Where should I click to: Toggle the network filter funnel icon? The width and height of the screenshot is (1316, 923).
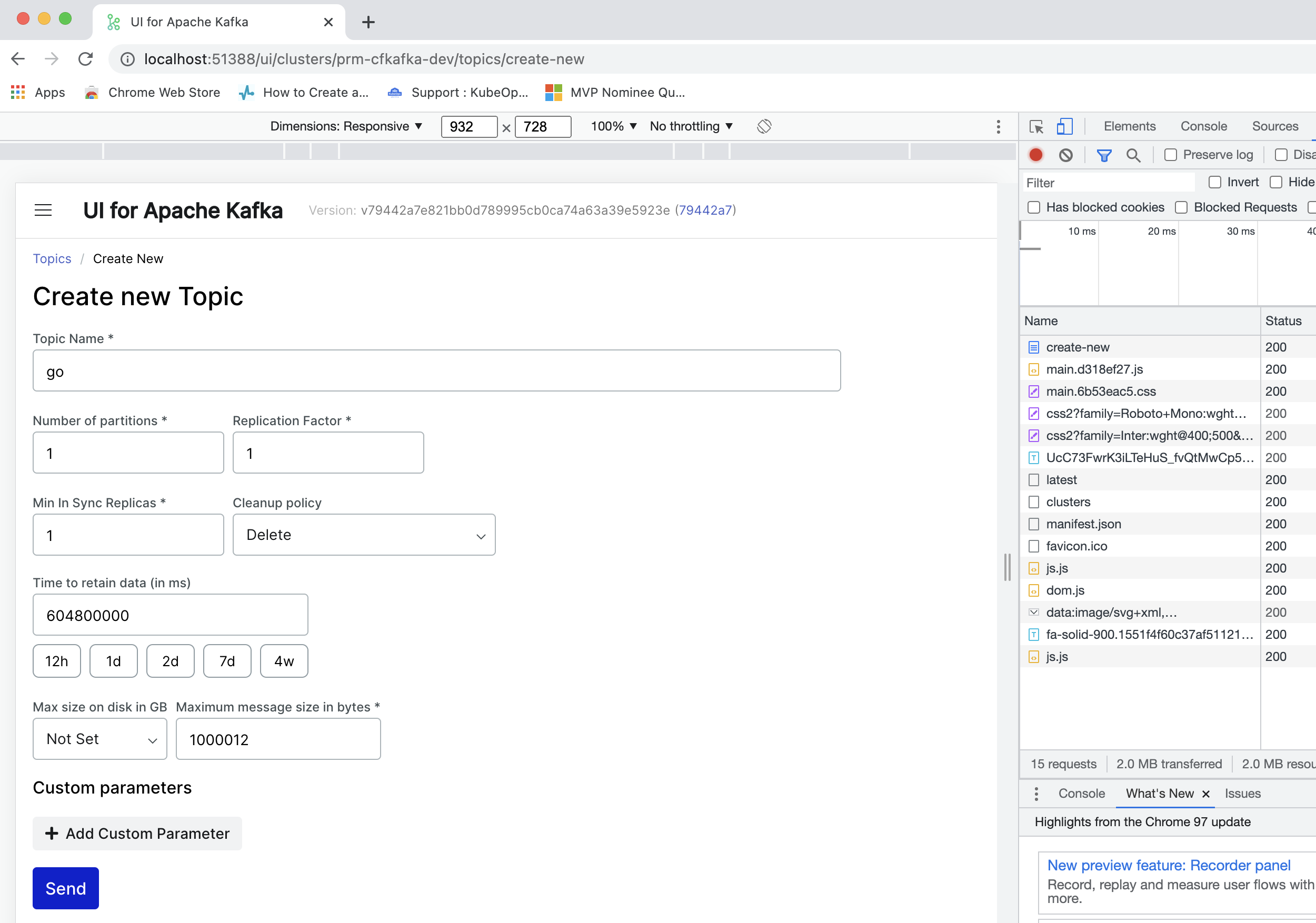tap(1103, 155)
